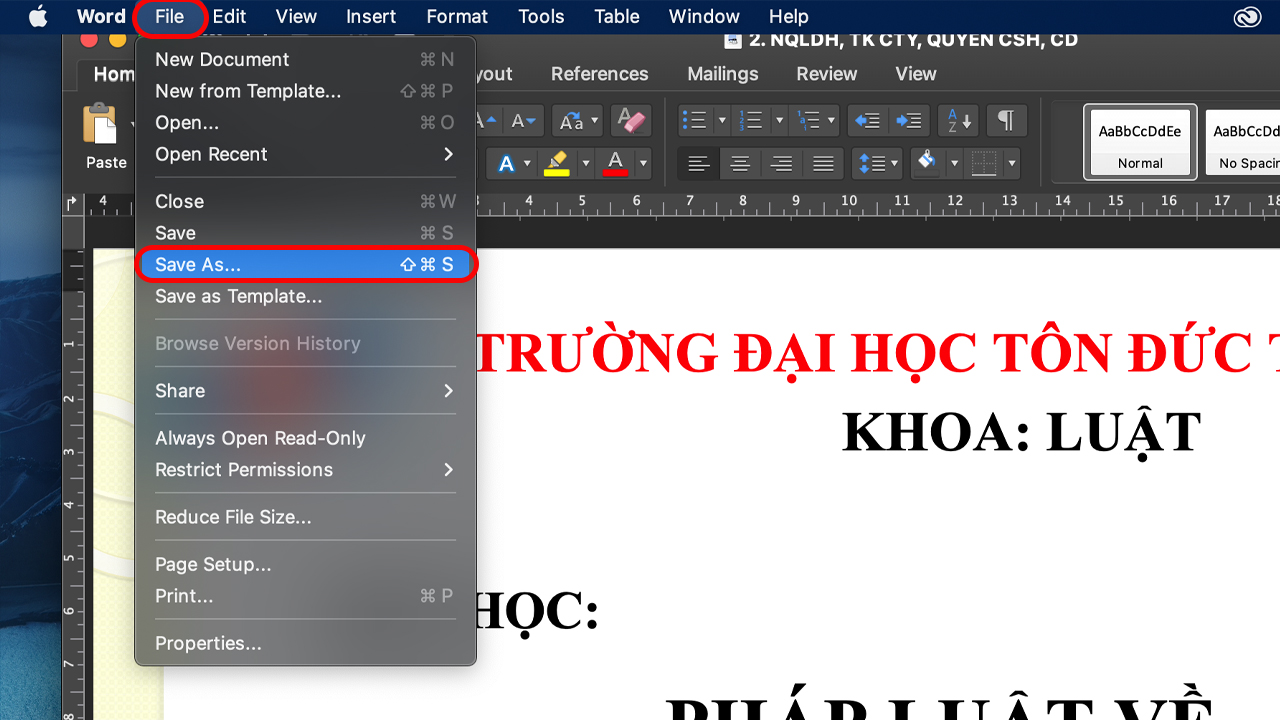
Task: Open the Change Case dropdown arrow
Action: [595, 121]
